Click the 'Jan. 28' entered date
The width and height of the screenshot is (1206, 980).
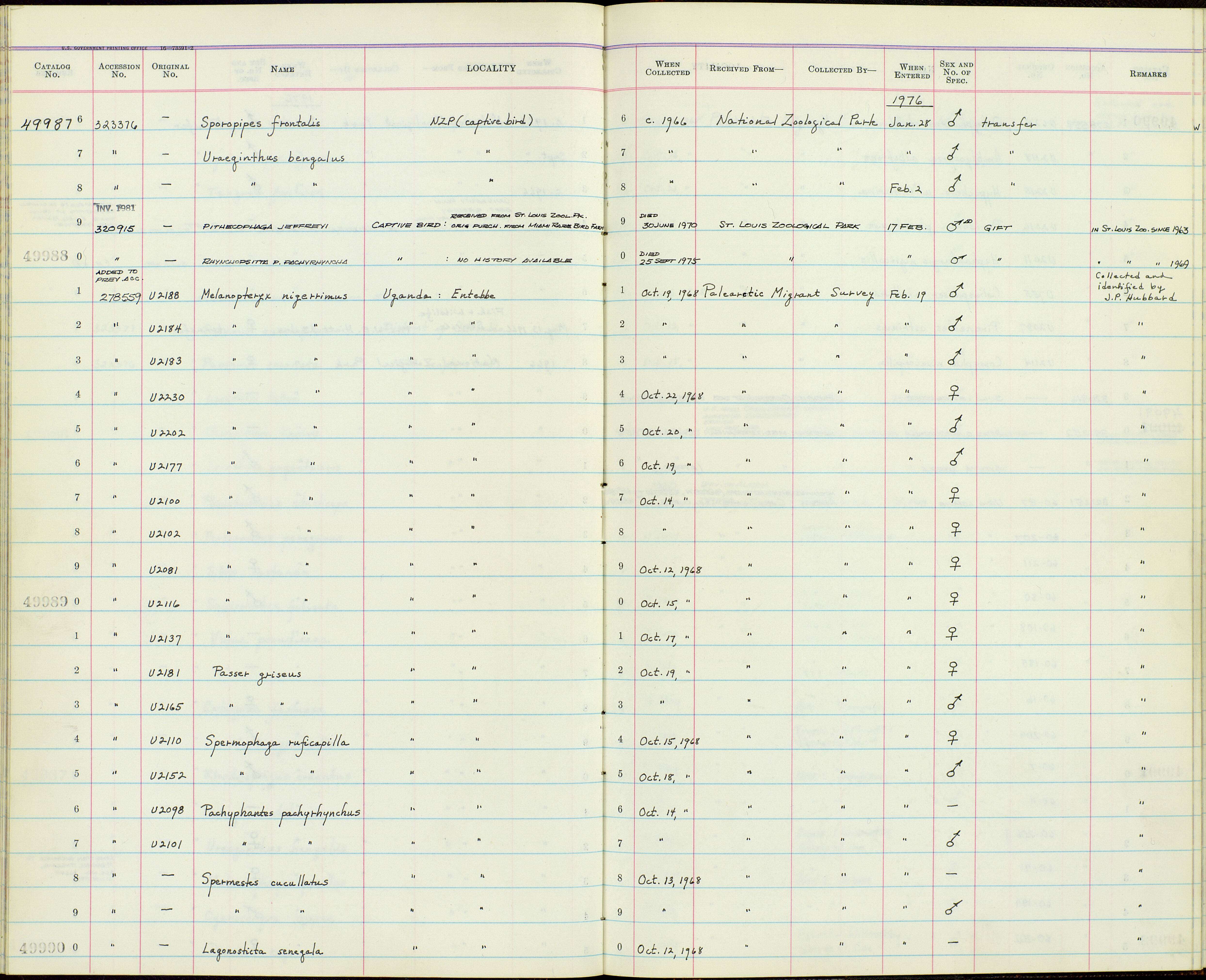coord(909,123)
